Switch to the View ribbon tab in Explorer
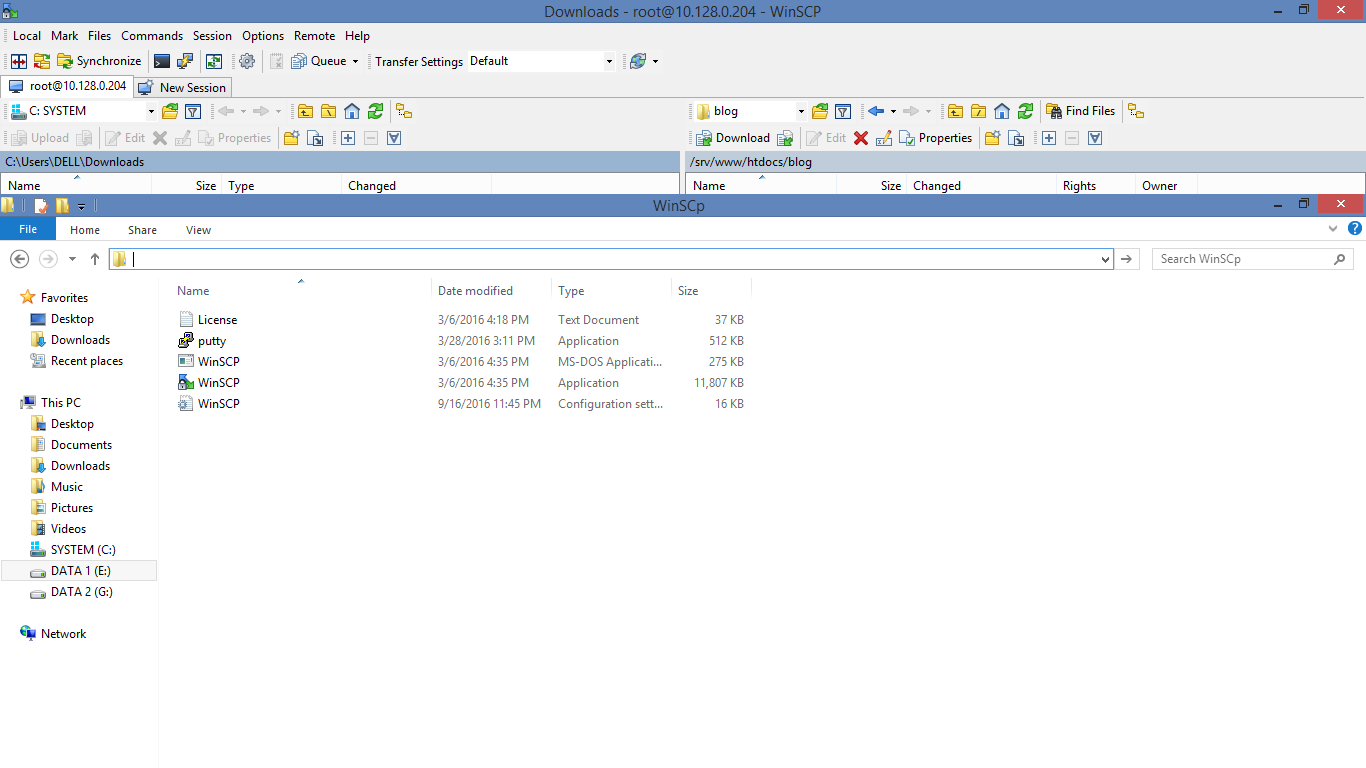Screen dimensions: 1366x768 pyautogui.click(x=198, y=230)
